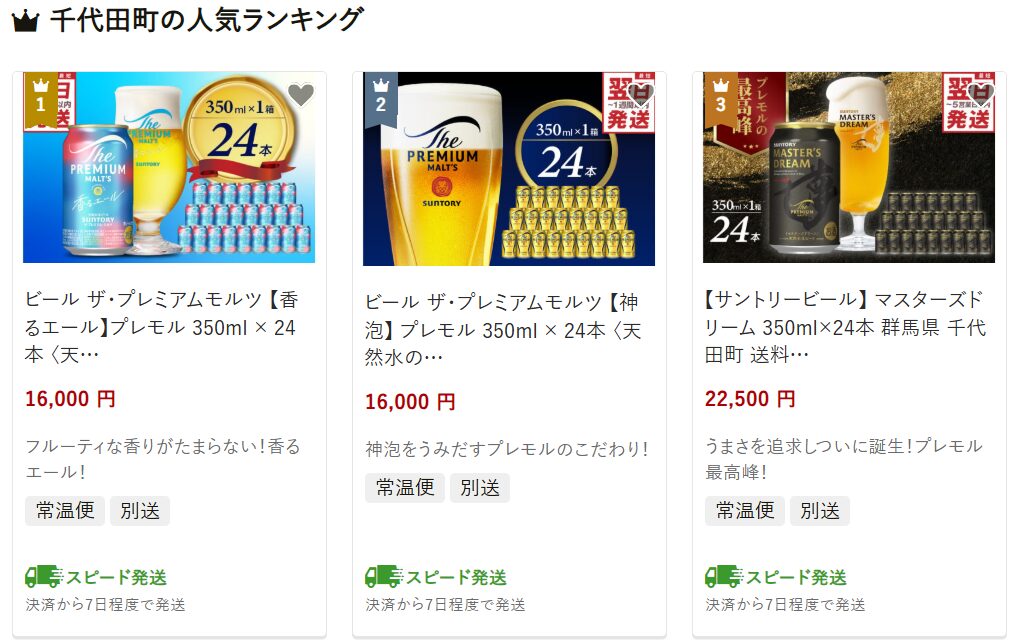Favorite the 香るエール product with heart icon
1024x644 pixels.
301,96
